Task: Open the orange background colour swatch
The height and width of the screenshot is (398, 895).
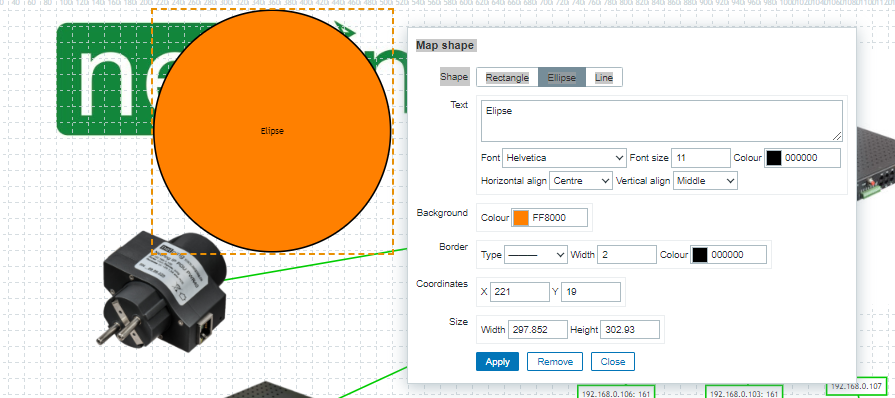Action: click(521, 218)
